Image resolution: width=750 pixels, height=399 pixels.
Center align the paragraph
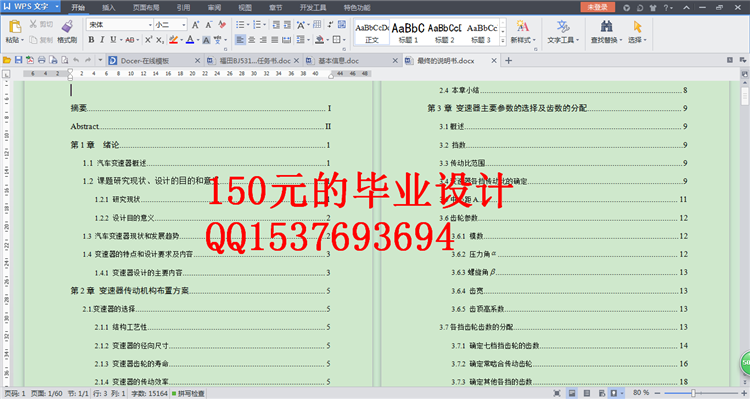pos(252,40)
